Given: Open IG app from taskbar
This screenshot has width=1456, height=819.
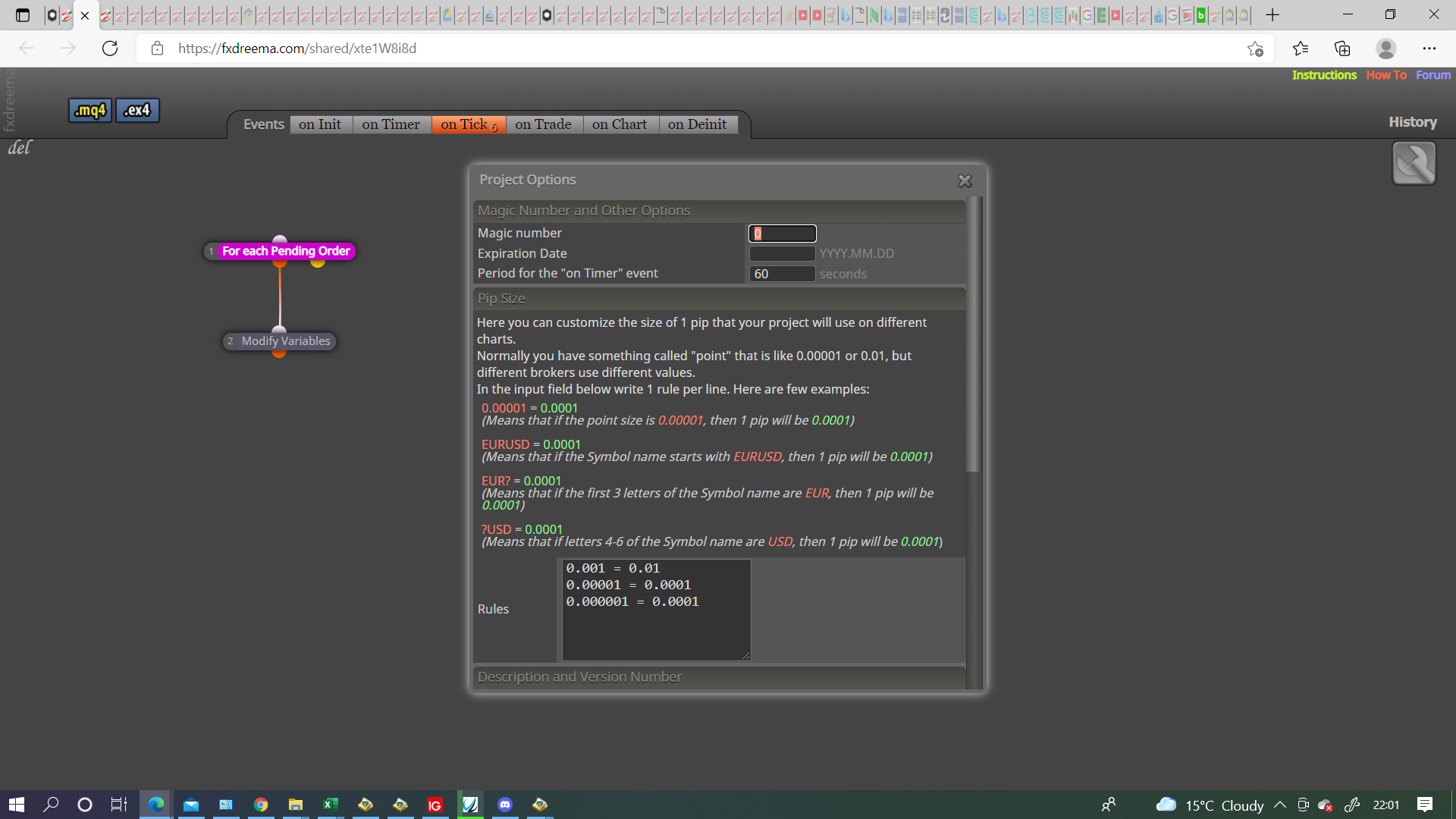Looking at the screenshot, I should pyautogui.click(x=435, y=805).
